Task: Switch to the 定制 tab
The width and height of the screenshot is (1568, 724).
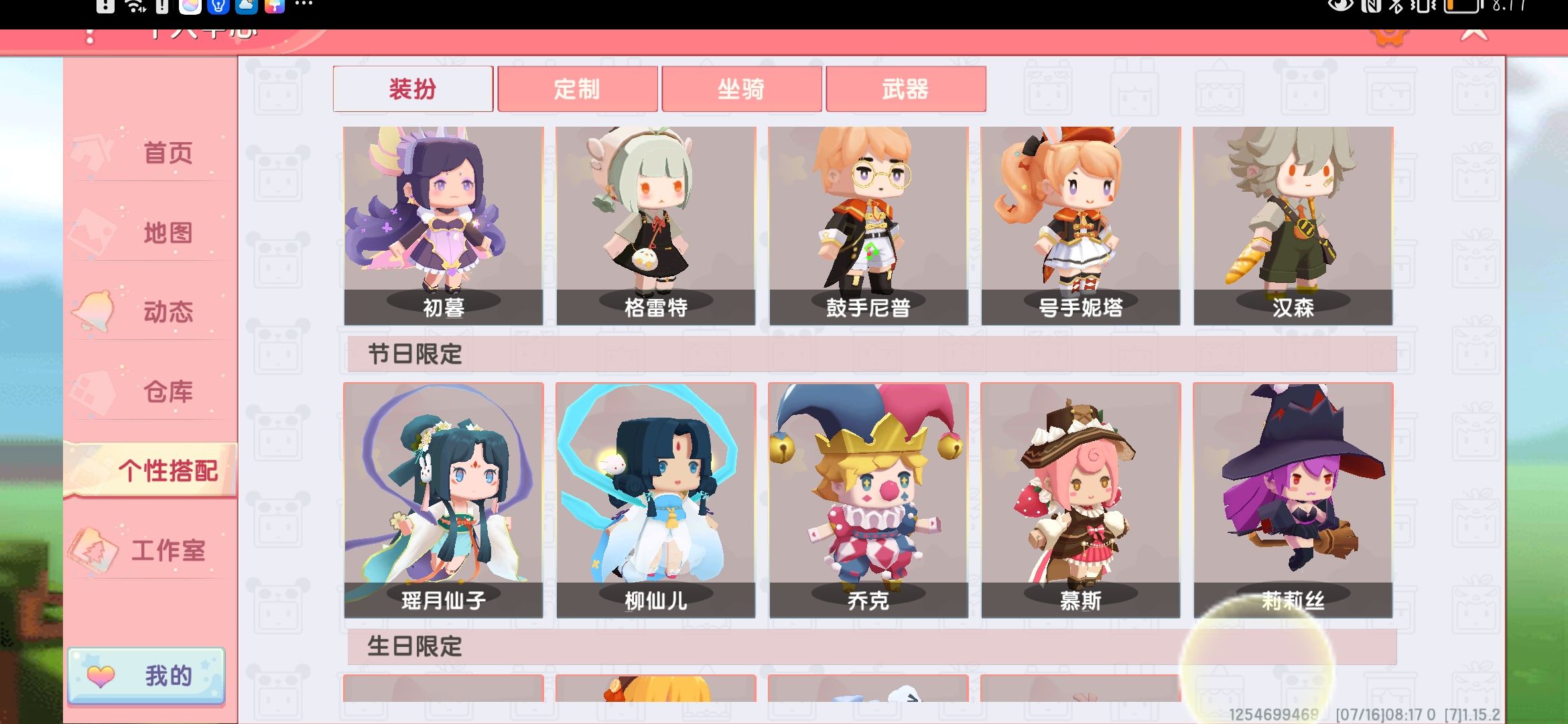Action: 577,88
